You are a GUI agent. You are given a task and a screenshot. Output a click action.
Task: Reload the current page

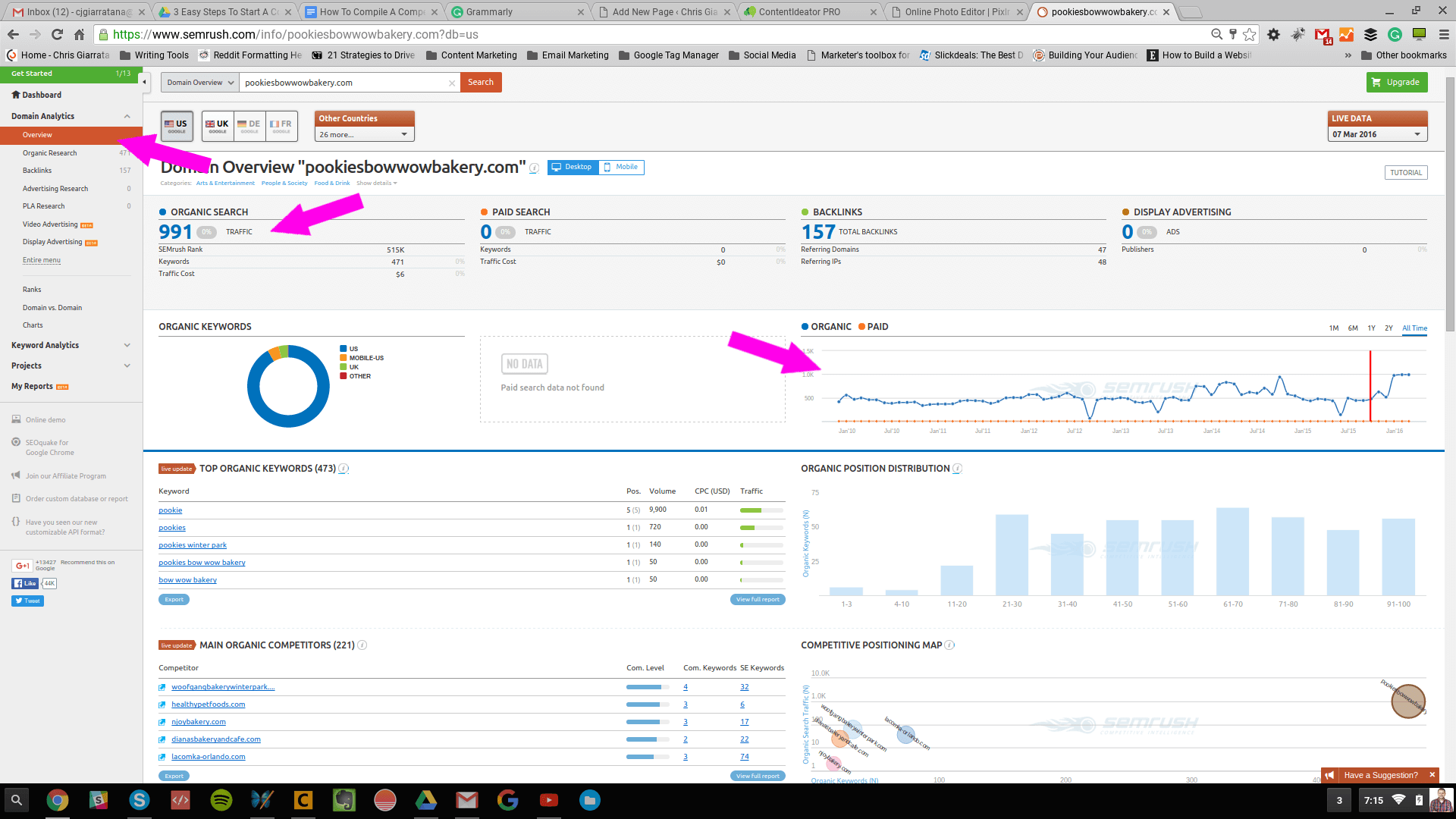point(57,34)
